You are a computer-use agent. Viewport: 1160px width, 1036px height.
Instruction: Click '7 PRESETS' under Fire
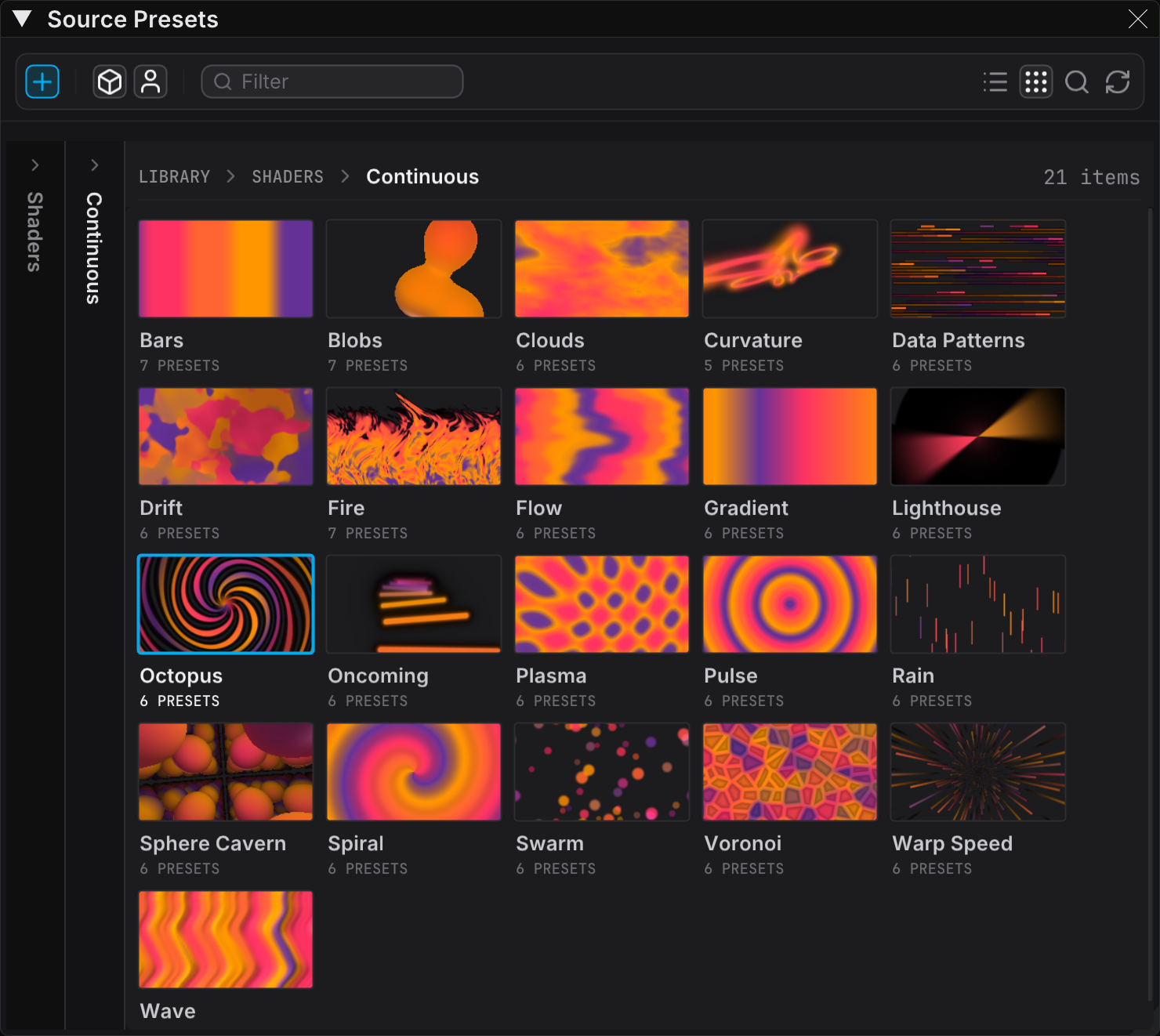[368, 534]
